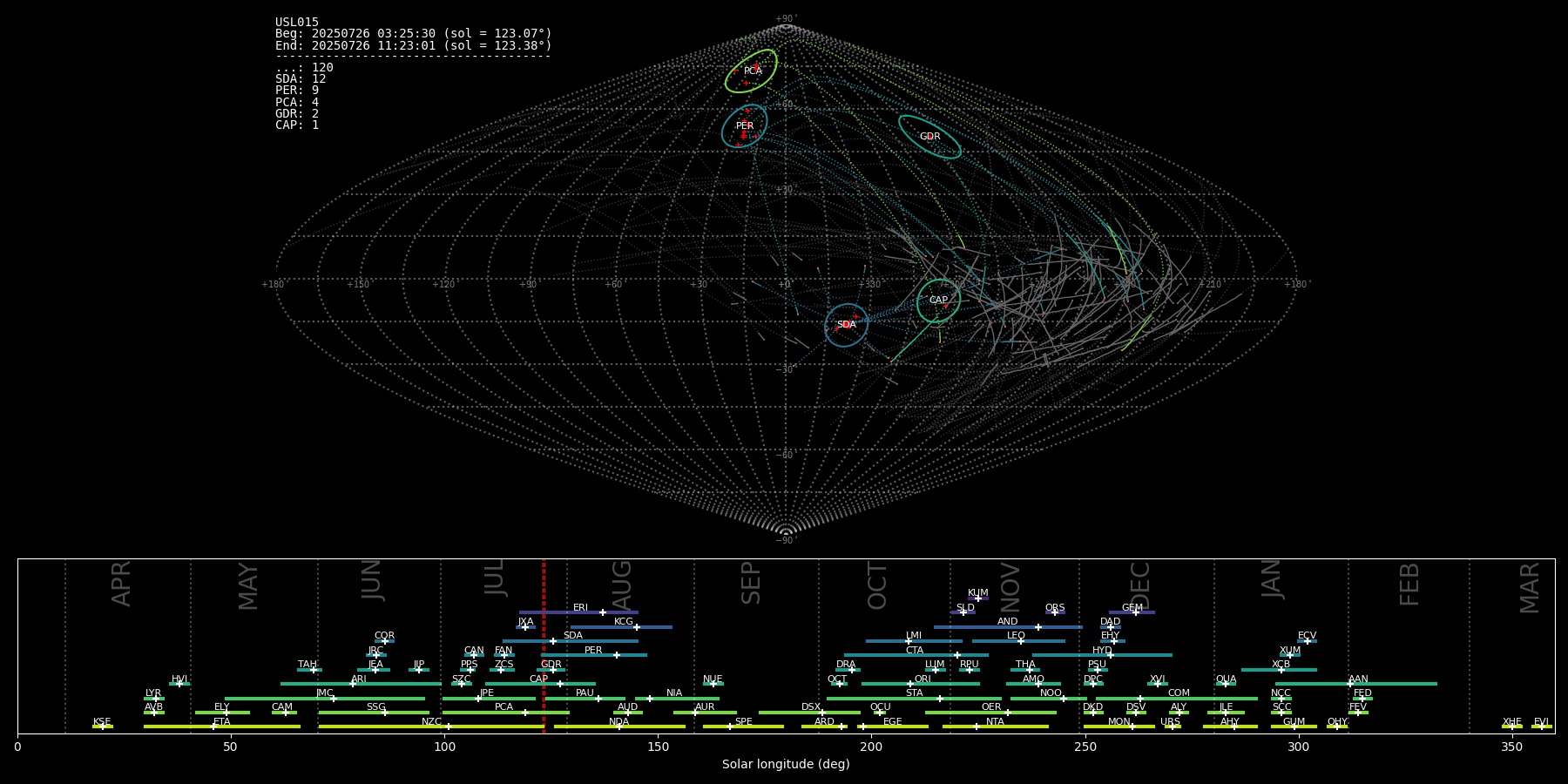This screenshot has height=784, width=1568.
Task: Click the ORS shower peak marker
Action: (x=1055, y=612)
